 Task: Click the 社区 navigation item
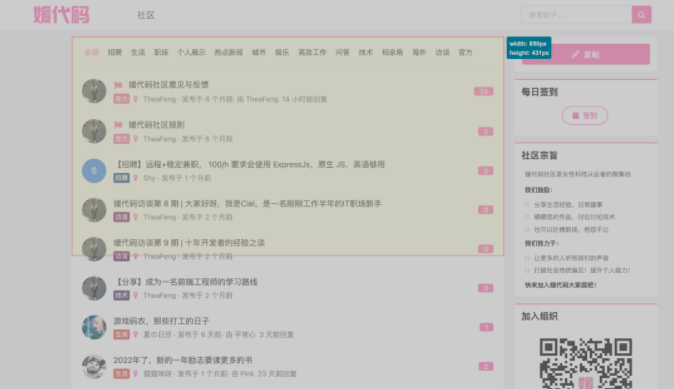coord(146,15)
